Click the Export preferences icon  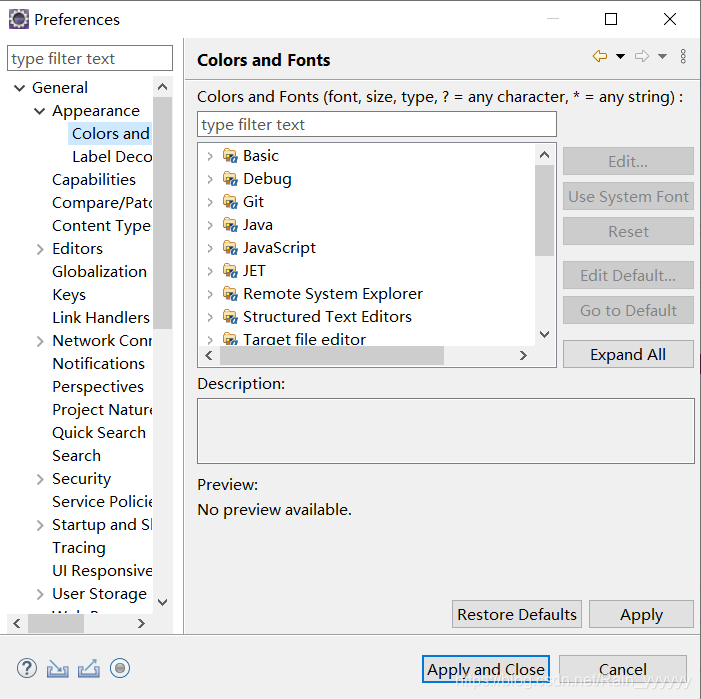[89, 669]
